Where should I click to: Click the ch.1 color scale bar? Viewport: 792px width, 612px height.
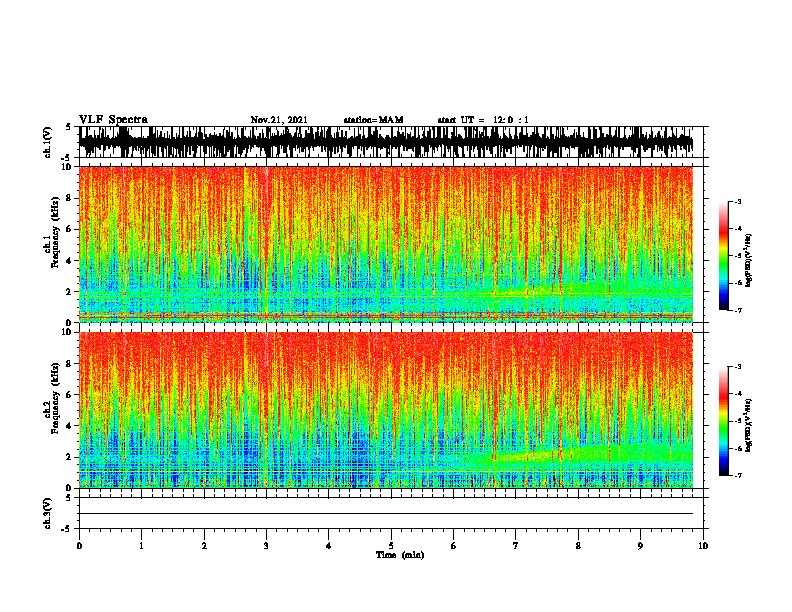click(724, 256)
